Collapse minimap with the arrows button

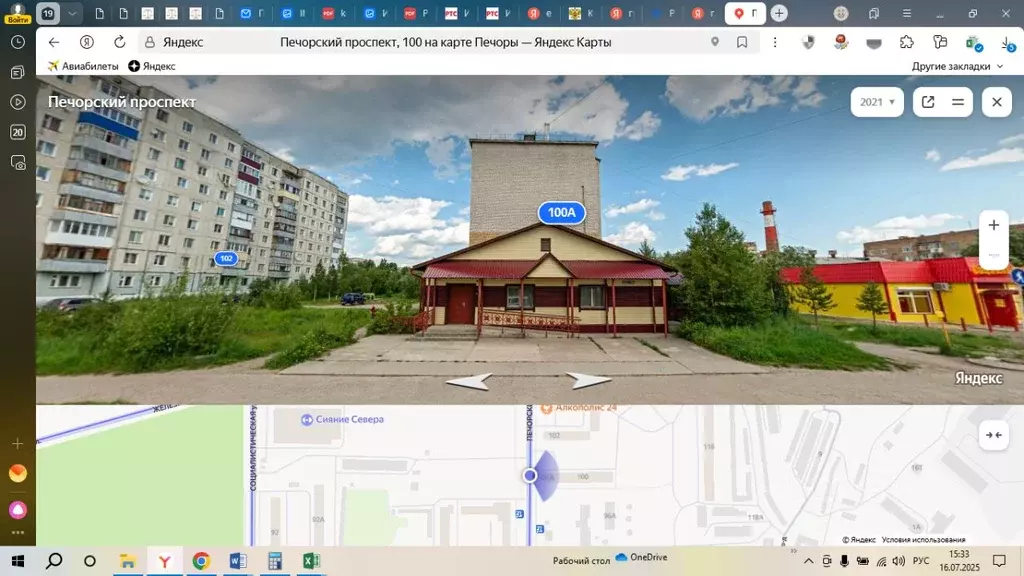(993, 435)
